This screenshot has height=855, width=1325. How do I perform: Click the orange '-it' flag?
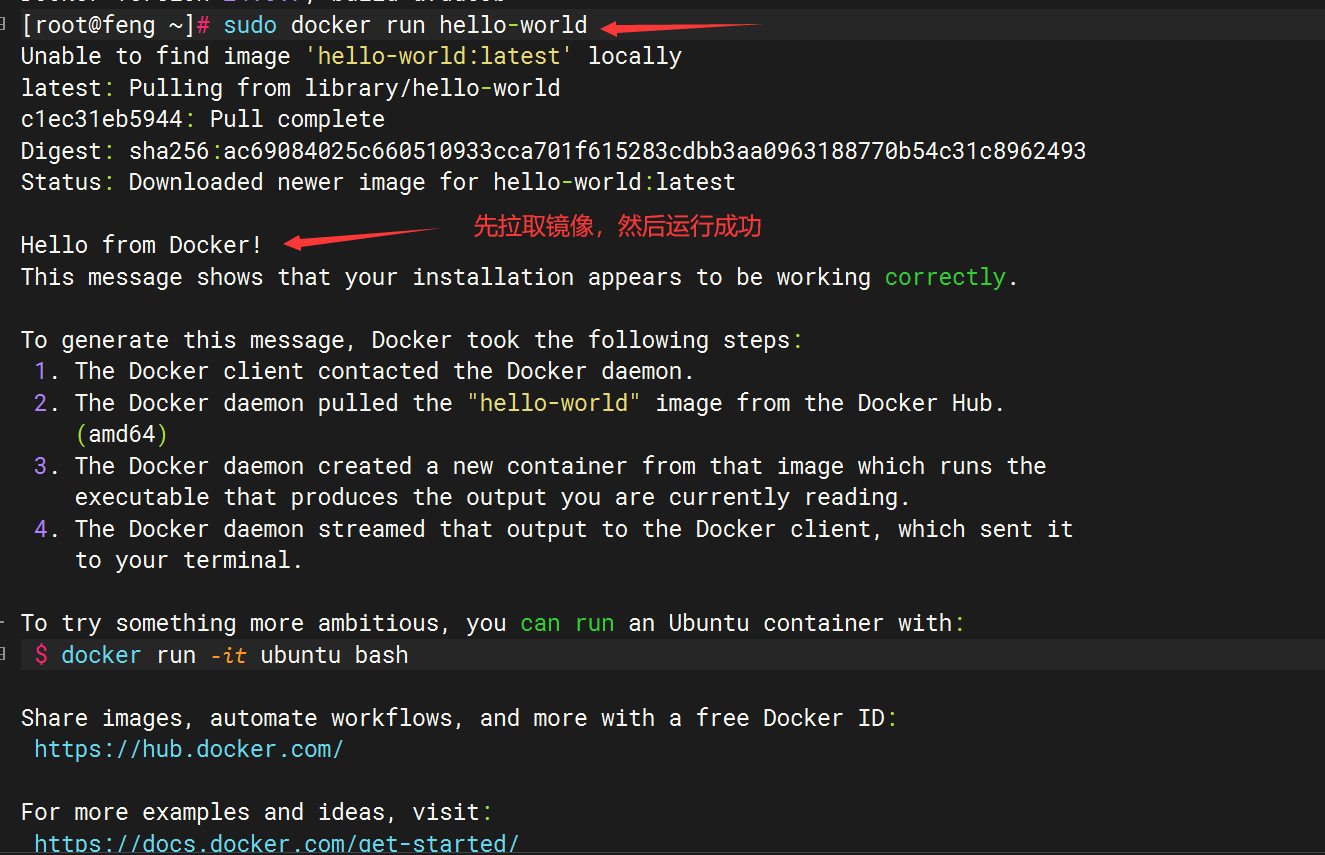(229, 655)
